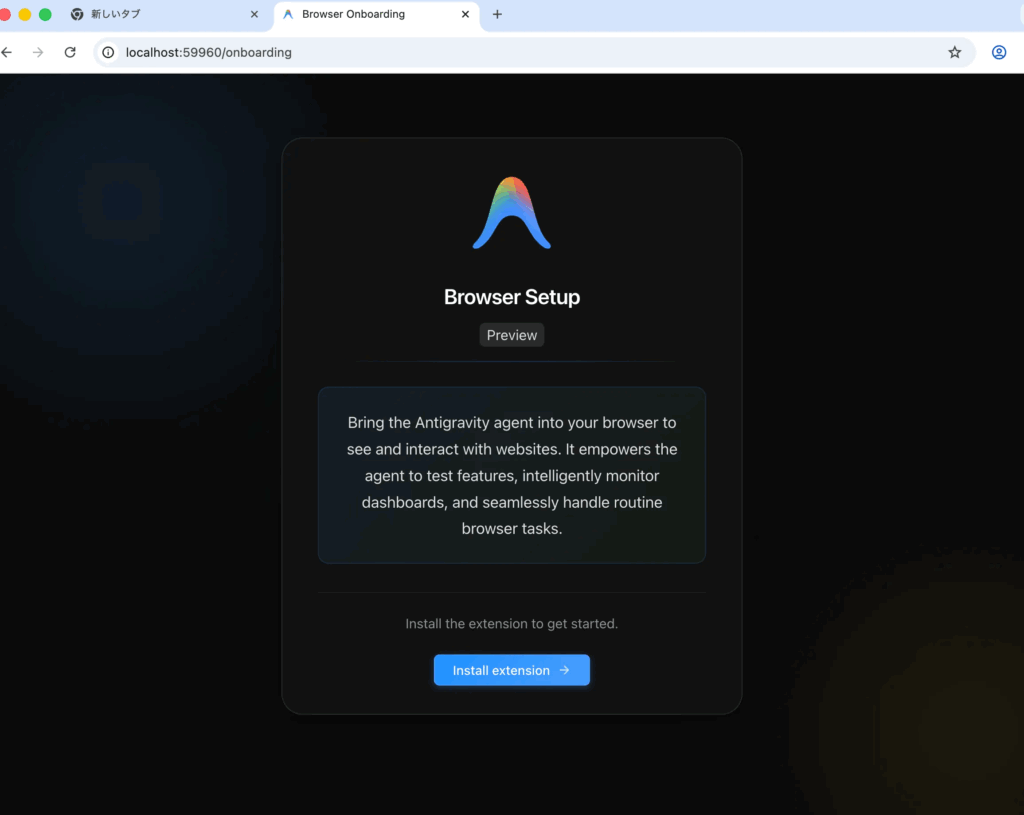The width and height of the screenshot is (1024, 815).
Task: Close the window with the red button
Action: tap(5, 14)
